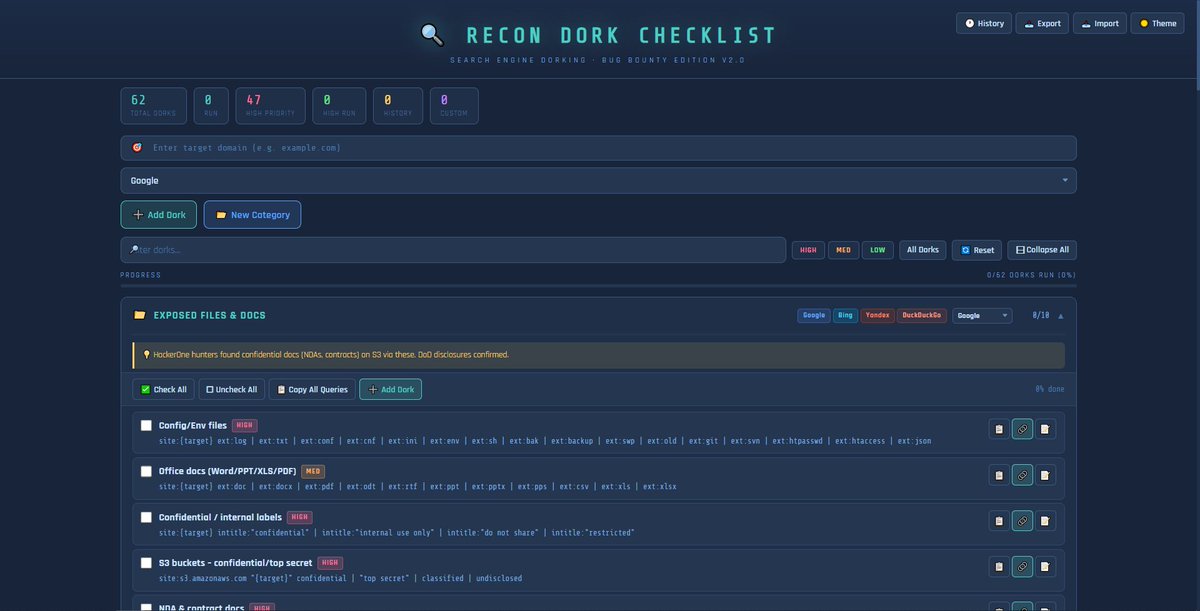1200x611 pixels.
Task: Click Copy All Queries in Exposed Files
Action: 312,389
